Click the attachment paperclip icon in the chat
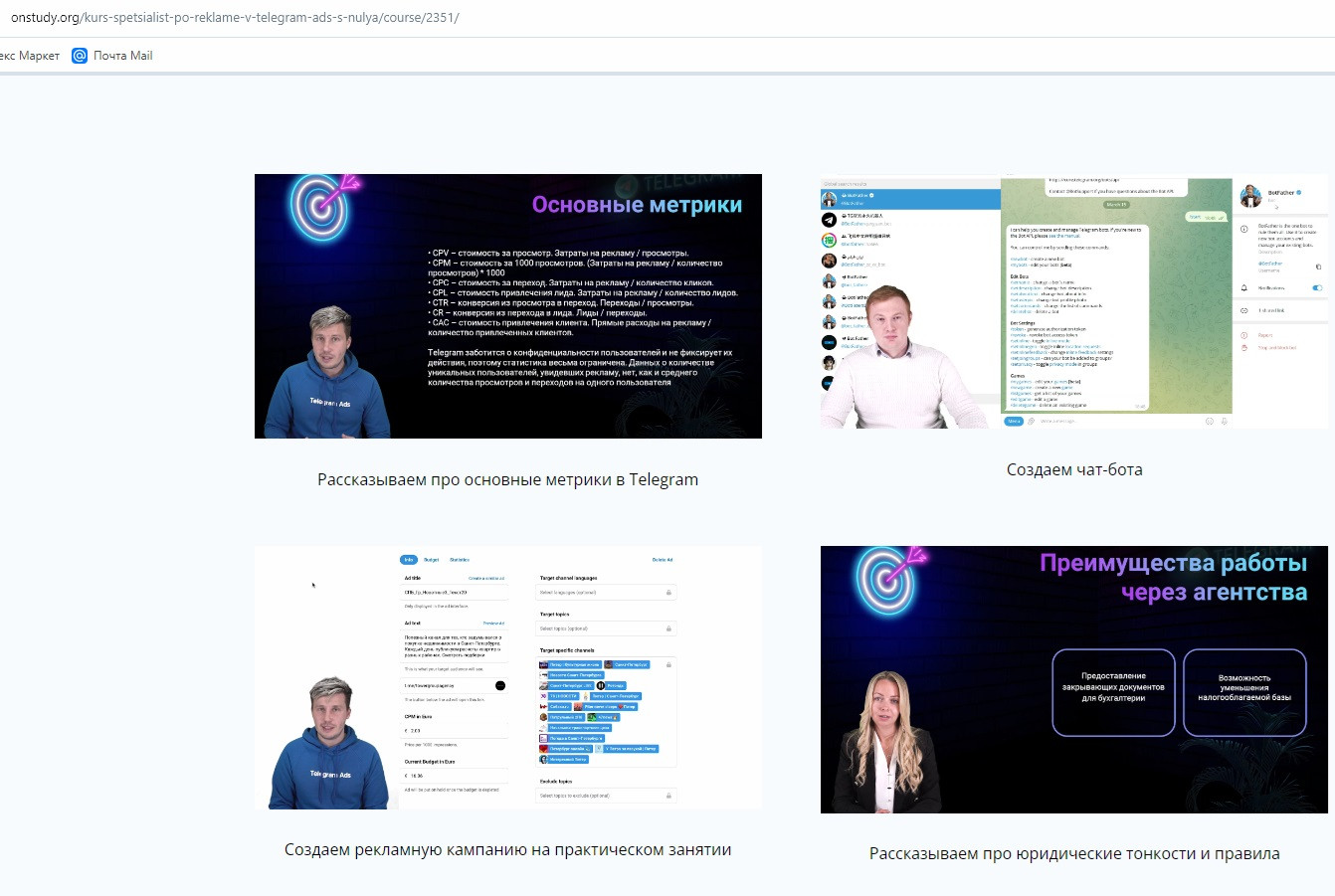 pos(1031,422)
